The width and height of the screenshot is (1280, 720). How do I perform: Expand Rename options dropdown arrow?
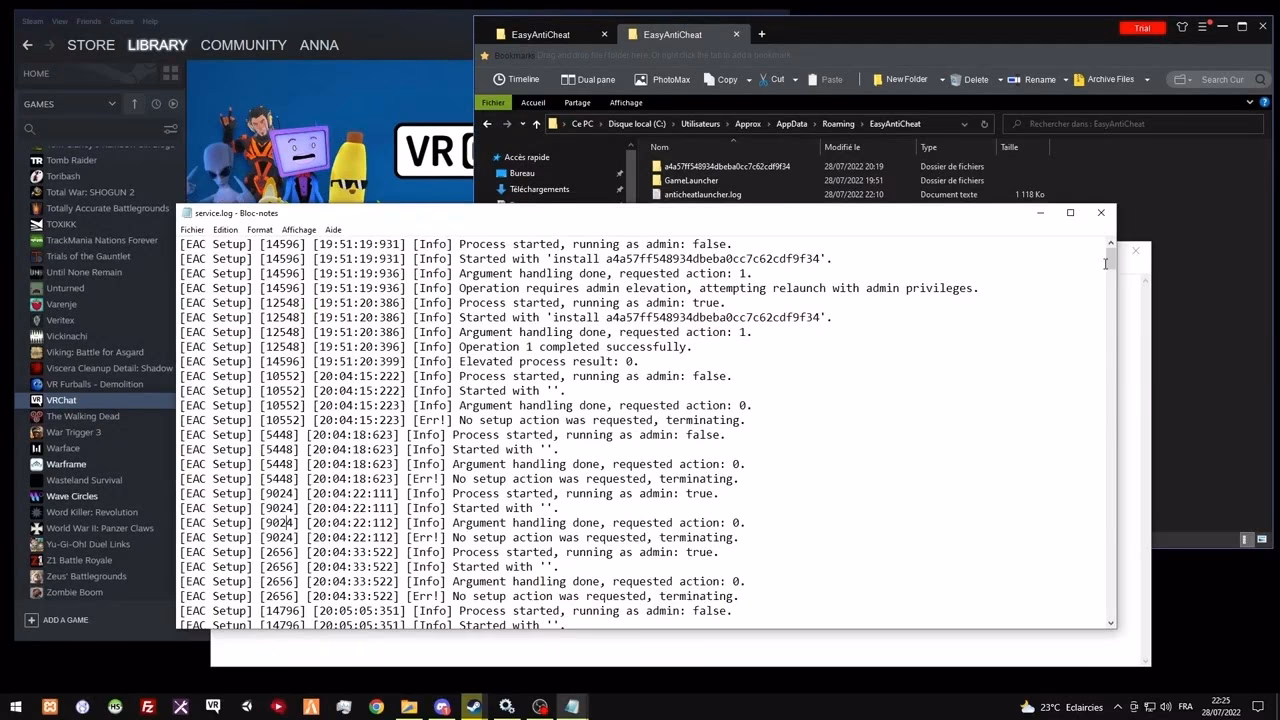1065,79
